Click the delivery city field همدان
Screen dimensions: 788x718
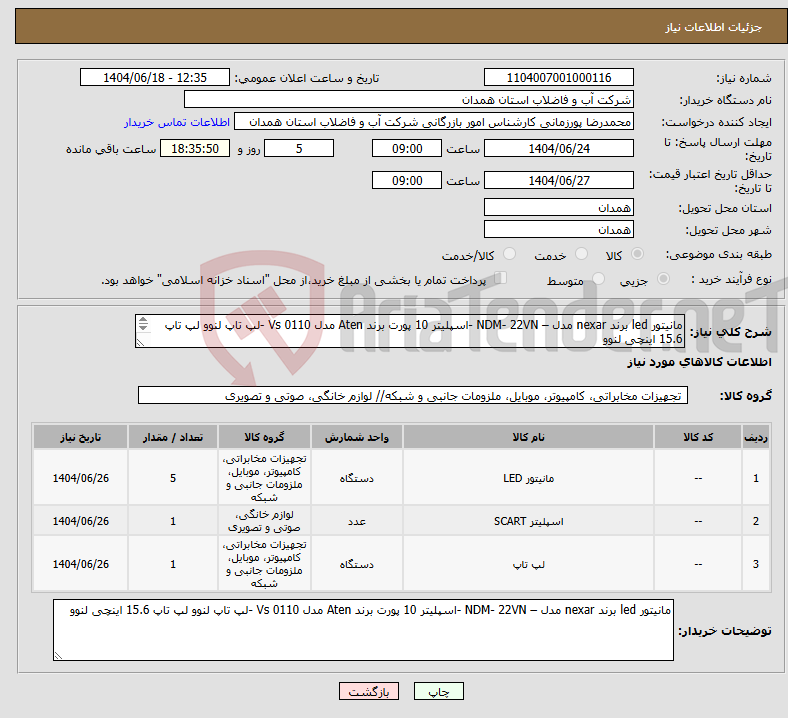[x=558, y=229]
